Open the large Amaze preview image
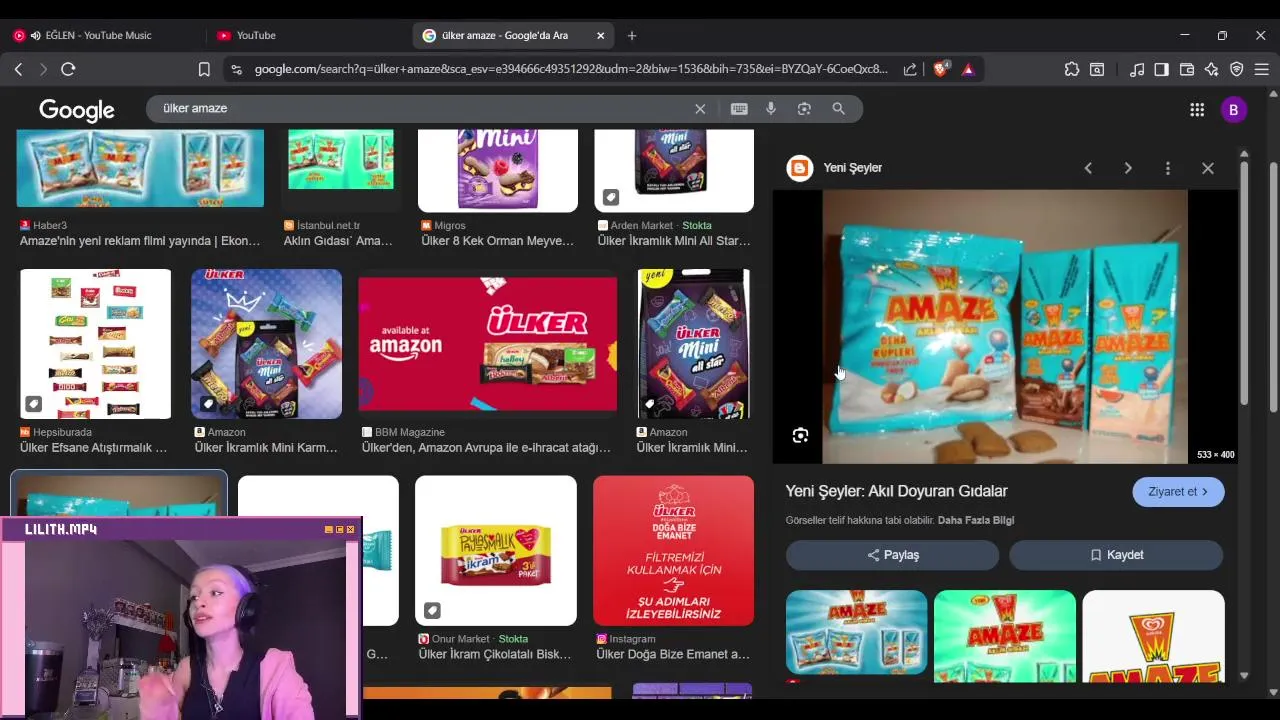1280x720 pixels. 1004,327
